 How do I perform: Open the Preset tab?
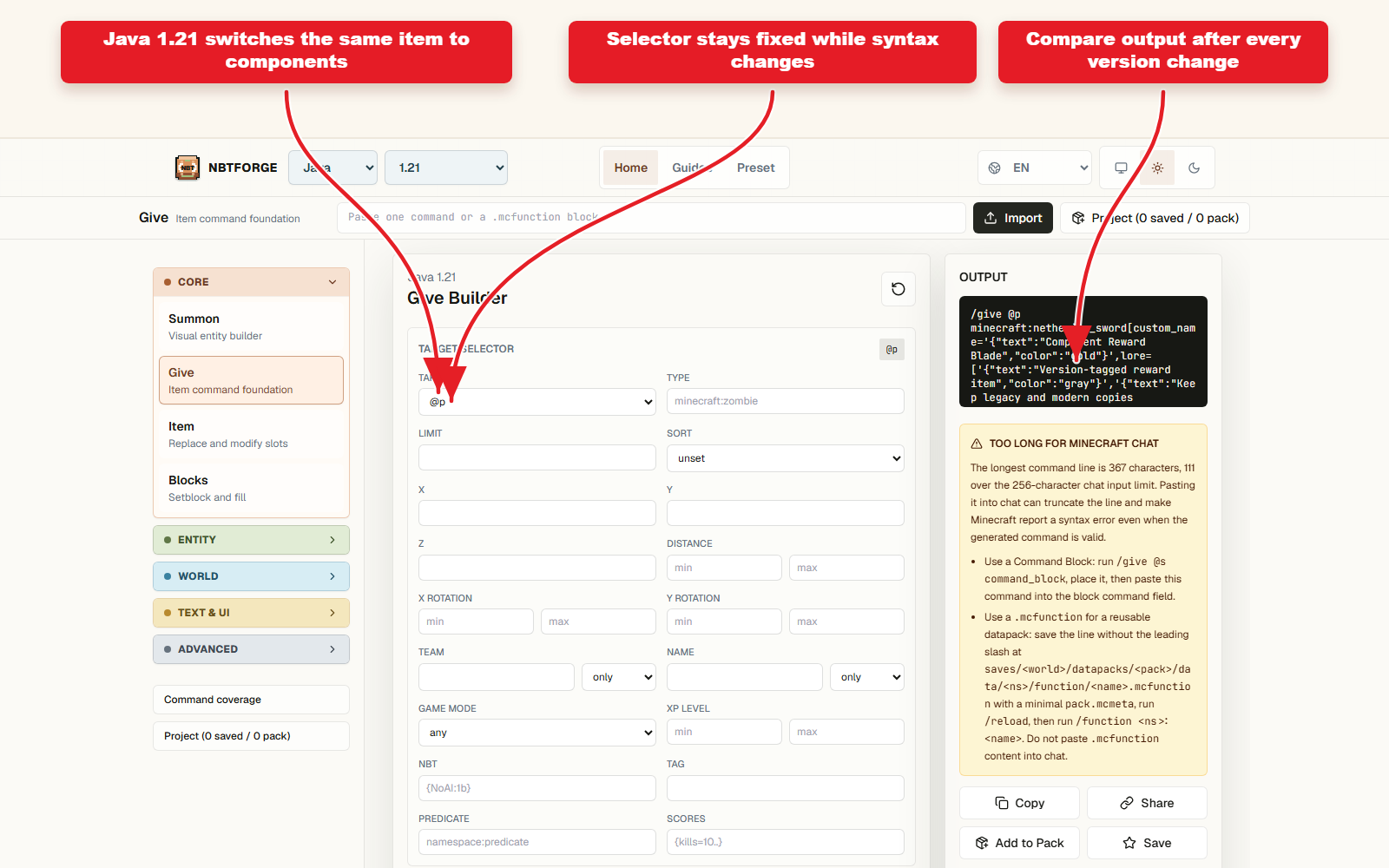point(755,168)
